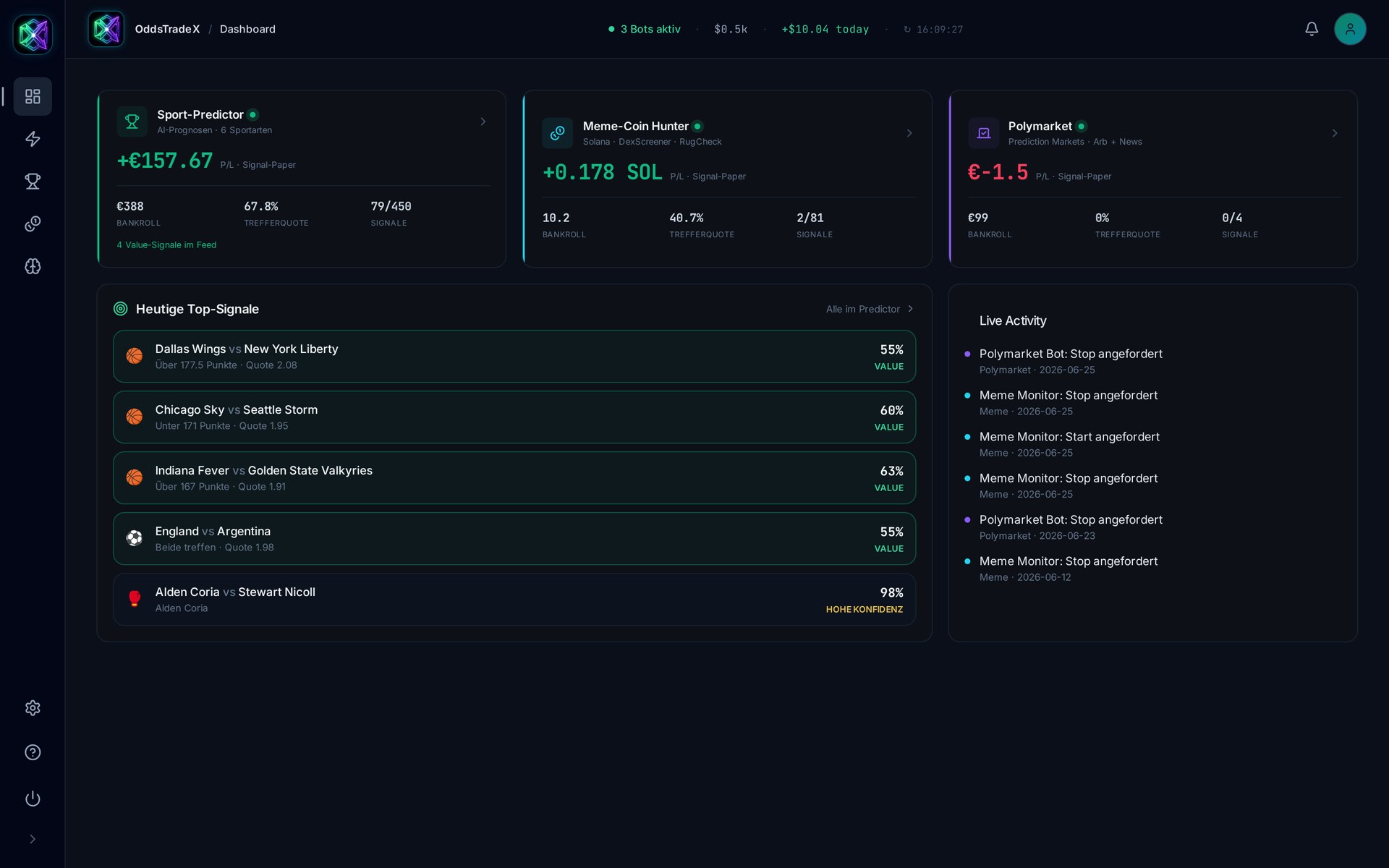Click the OddsTradeX logo at sidebar top

click(33, 34)
